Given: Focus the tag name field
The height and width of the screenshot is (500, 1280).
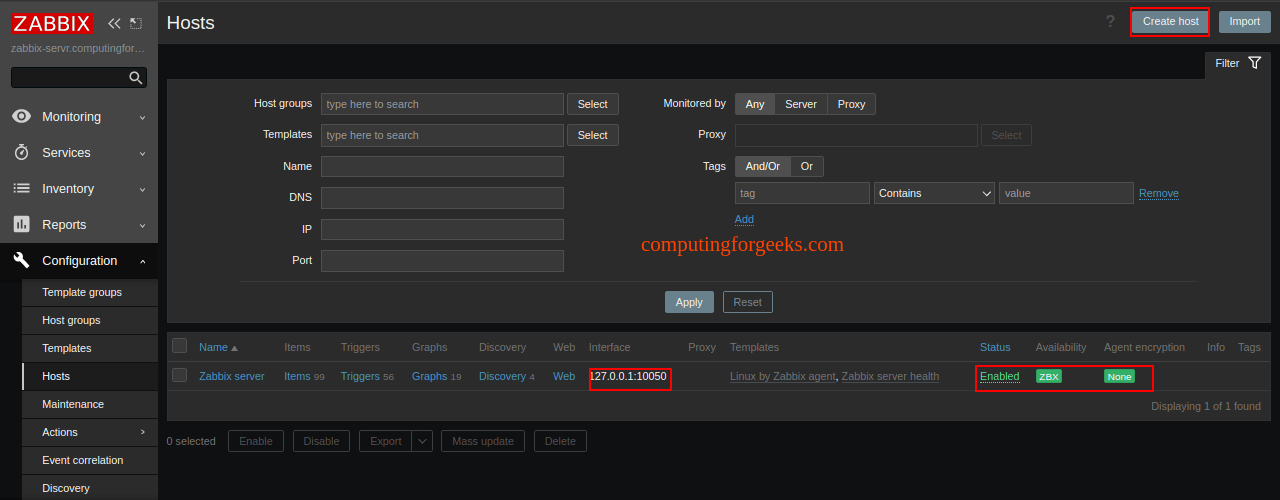Looking at the screenshot, I should [802, 193].
